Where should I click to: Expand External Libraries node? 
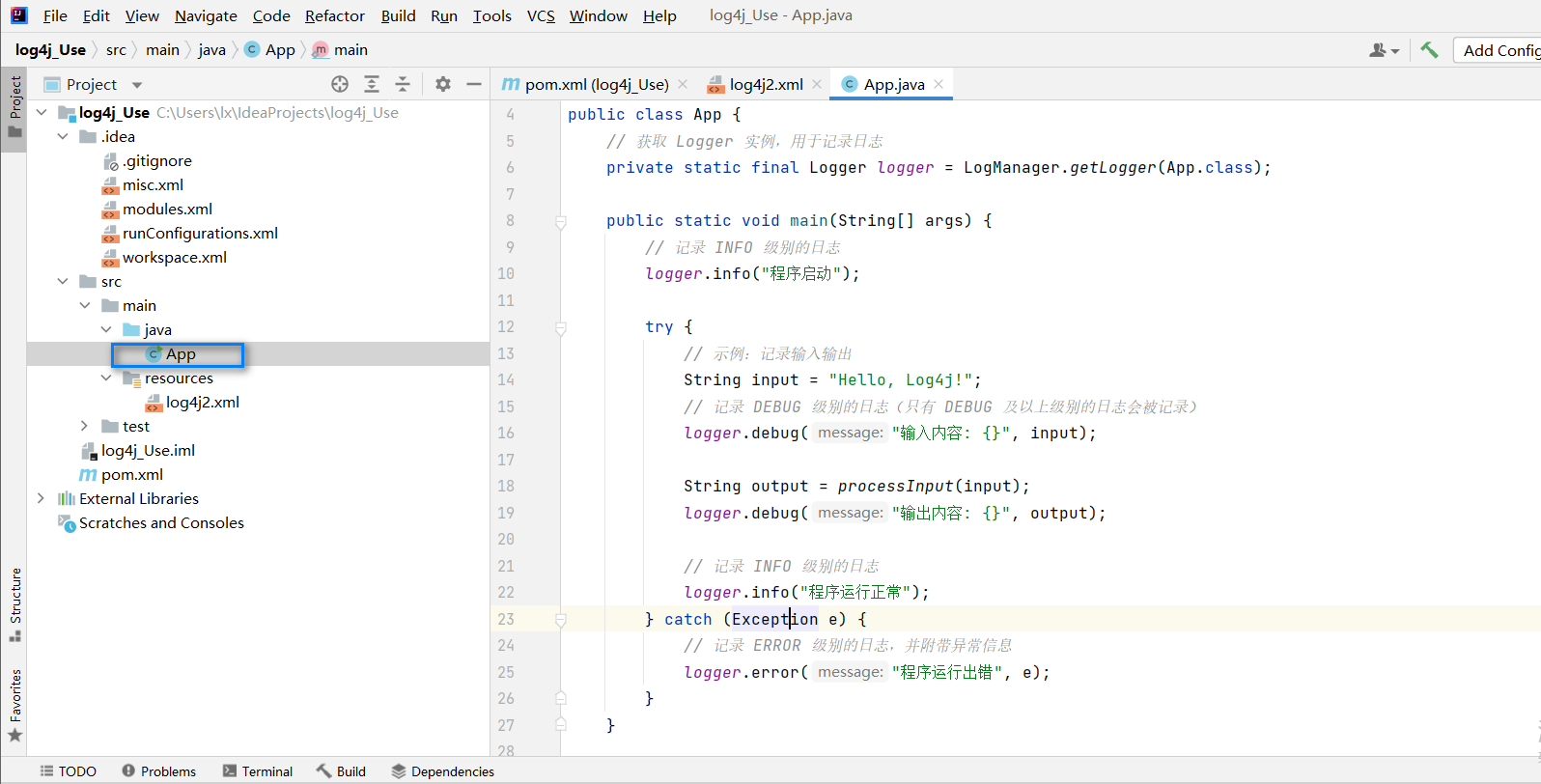tap(42, 499)
